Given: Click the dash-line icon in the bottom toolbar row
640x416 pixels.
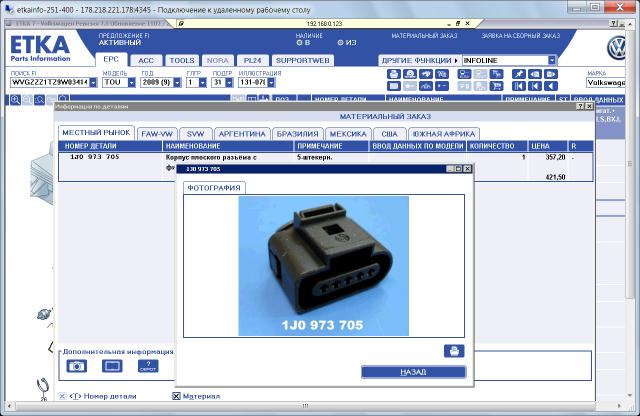Looking at the screenshot, I should point(442,86).
